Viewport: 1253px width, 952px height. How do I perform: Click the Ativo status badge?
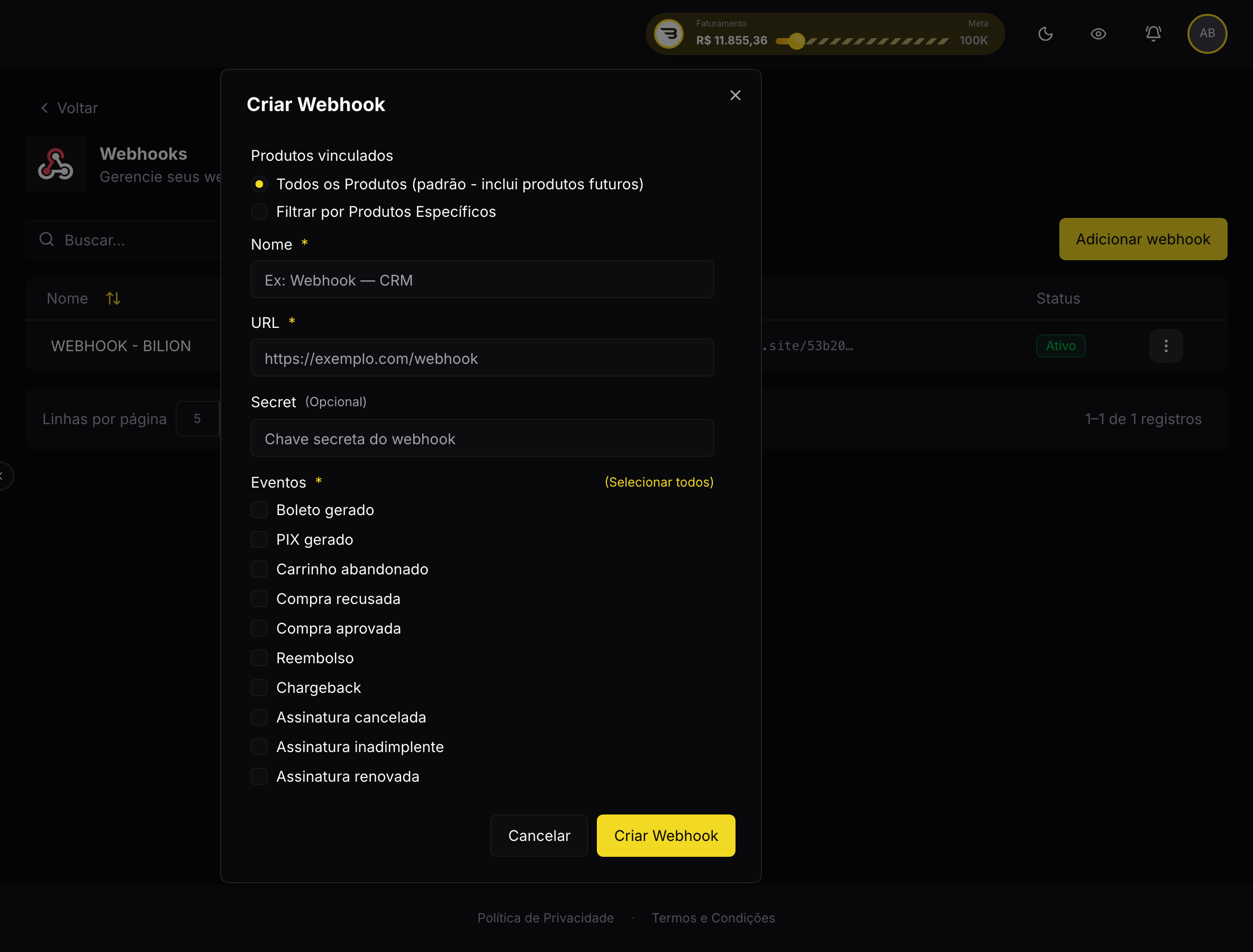pos(1060,346)
